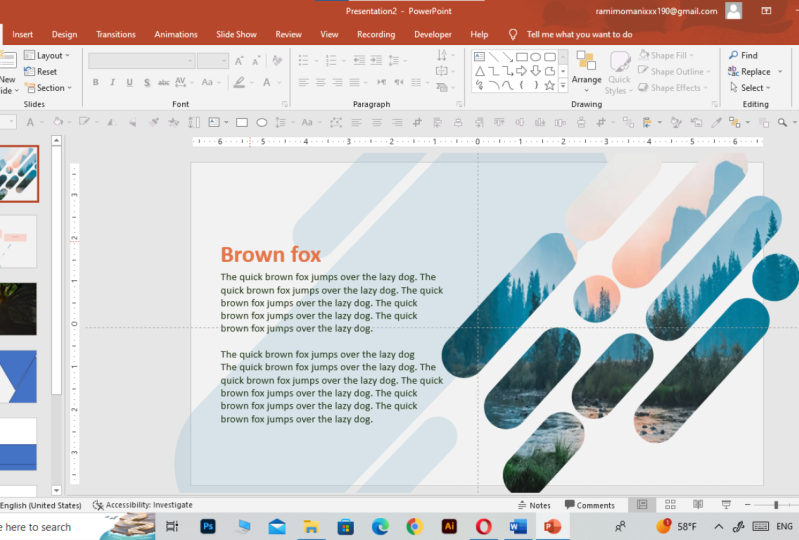Open Word from the taskbar
This screenshot has width=799, height=540.
tap(518, 526)
